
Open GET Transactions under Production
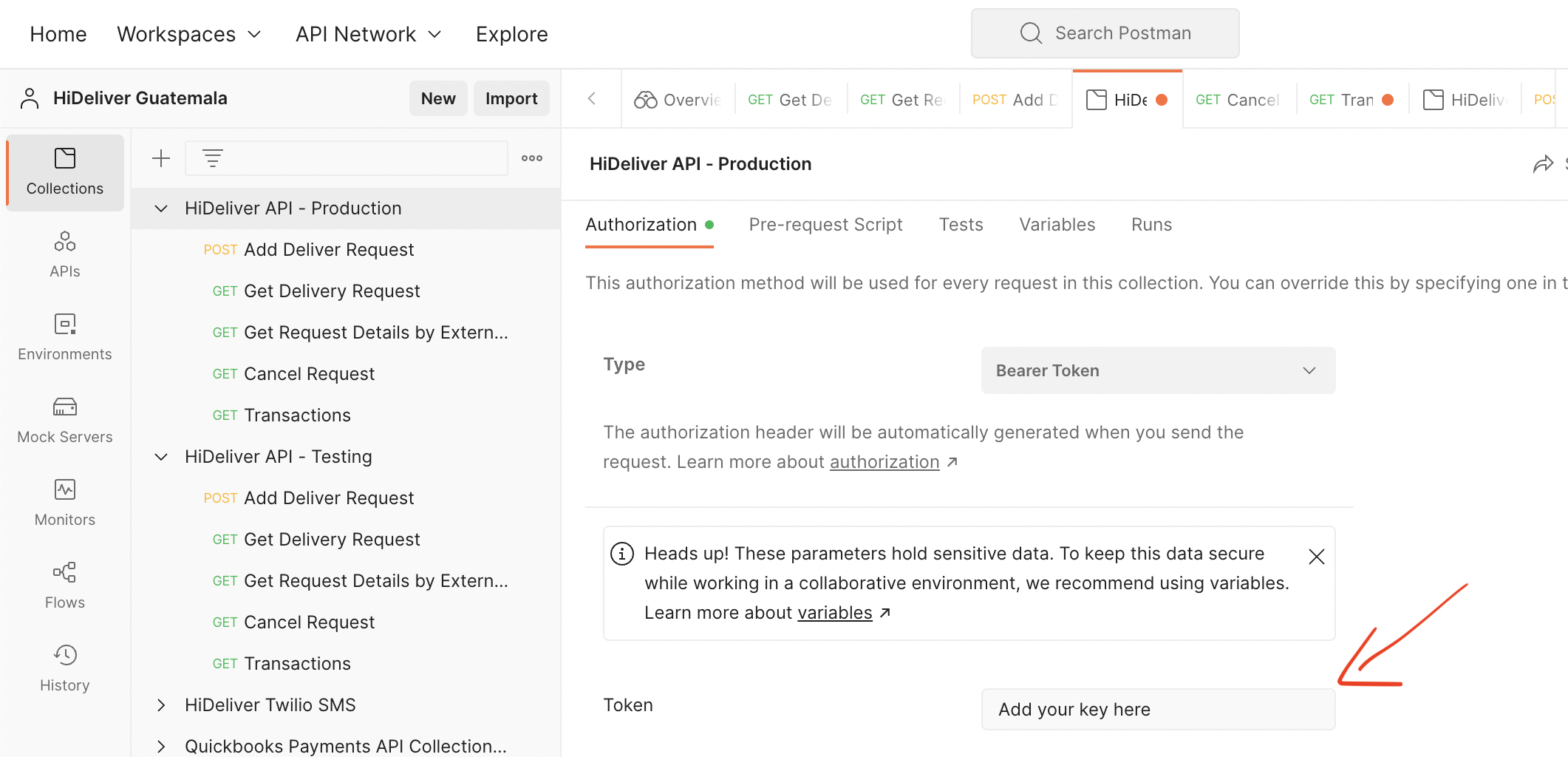point(346,415)
